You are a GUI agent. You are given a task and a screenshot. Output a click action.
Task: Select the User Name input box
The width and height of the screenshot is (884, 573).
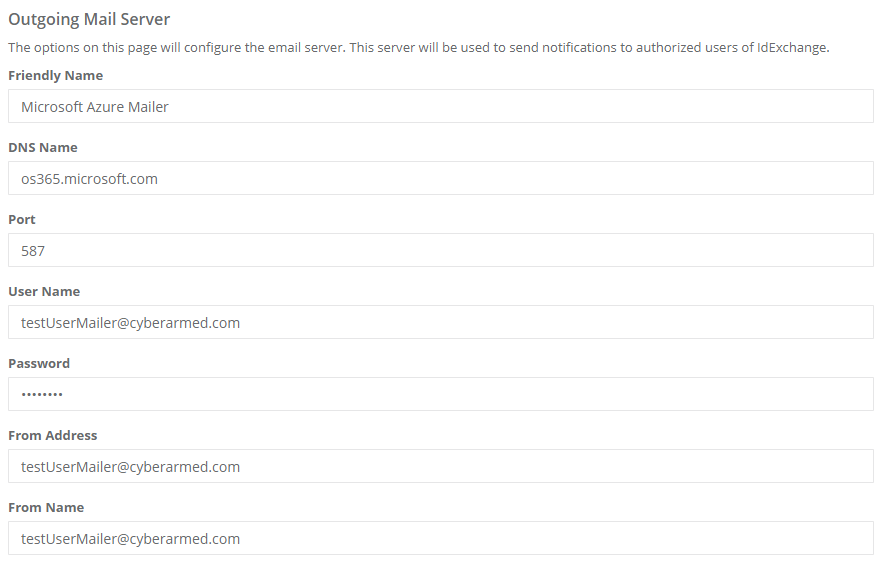pyautogui.click(x=440, y=323)
